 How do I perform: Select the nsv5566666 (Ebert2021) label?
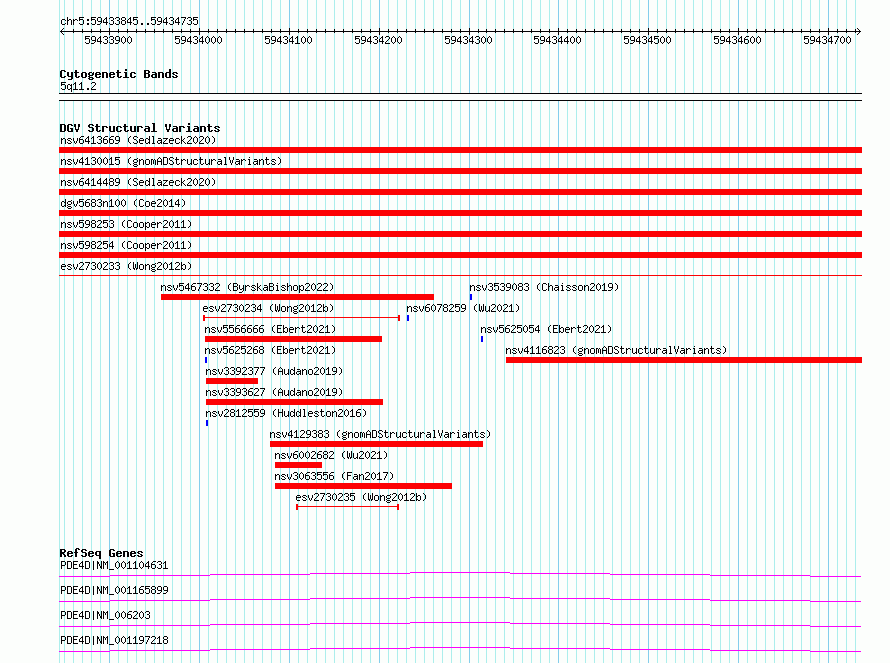270,329
